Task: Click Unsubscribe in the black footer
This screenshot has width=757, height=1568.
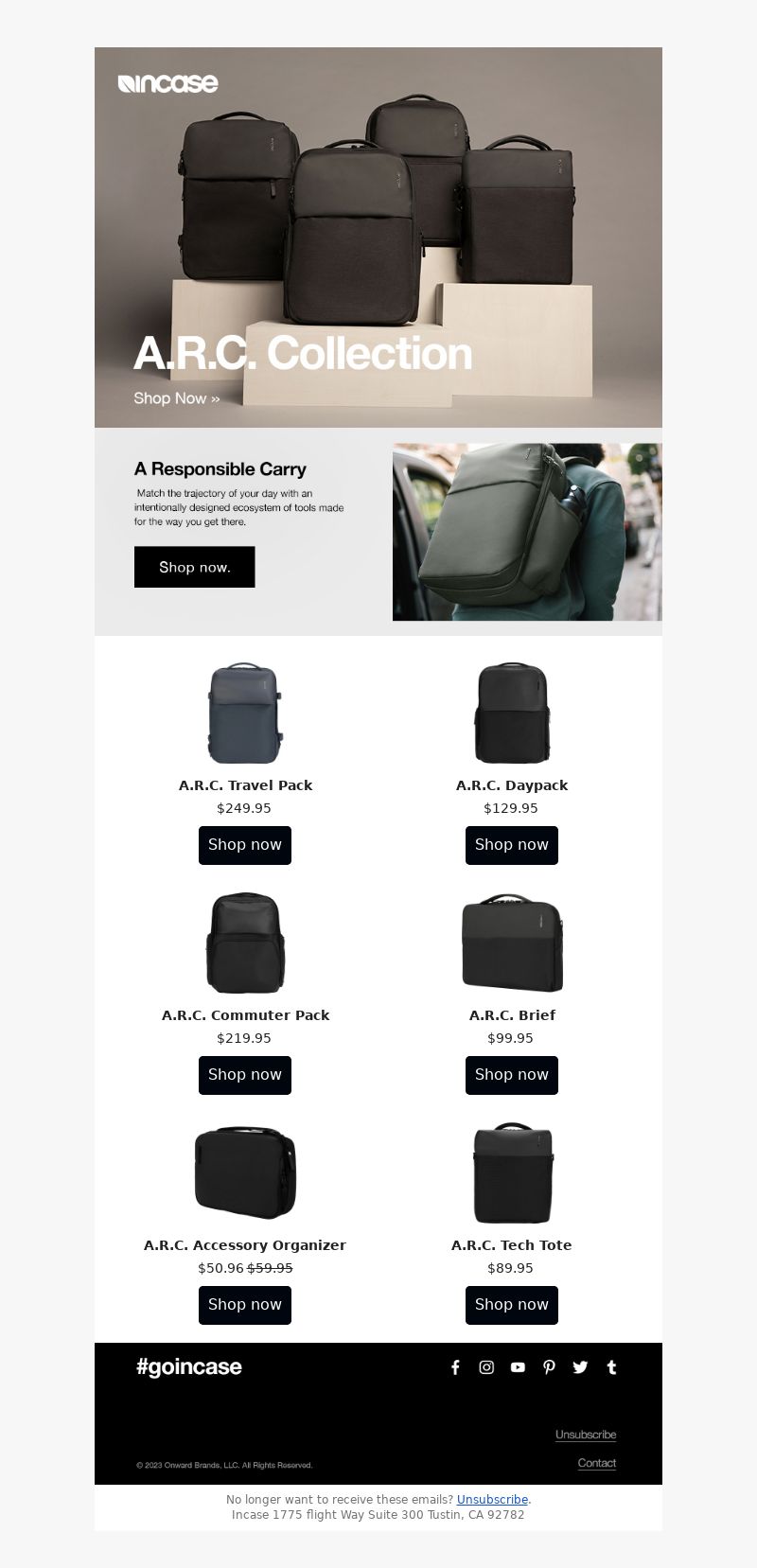Action: pos(586,1435)
